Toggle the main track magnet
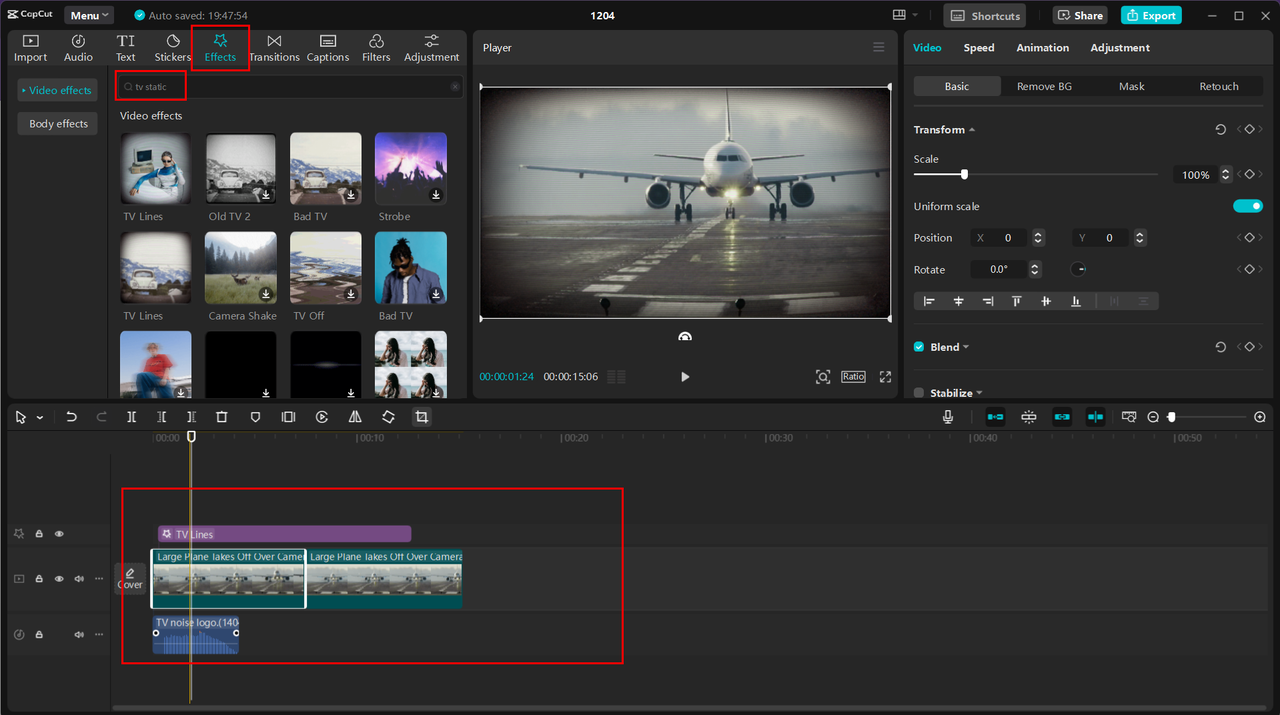The width and height of the screenshot is (1280, 715). [x=995, y=417]
